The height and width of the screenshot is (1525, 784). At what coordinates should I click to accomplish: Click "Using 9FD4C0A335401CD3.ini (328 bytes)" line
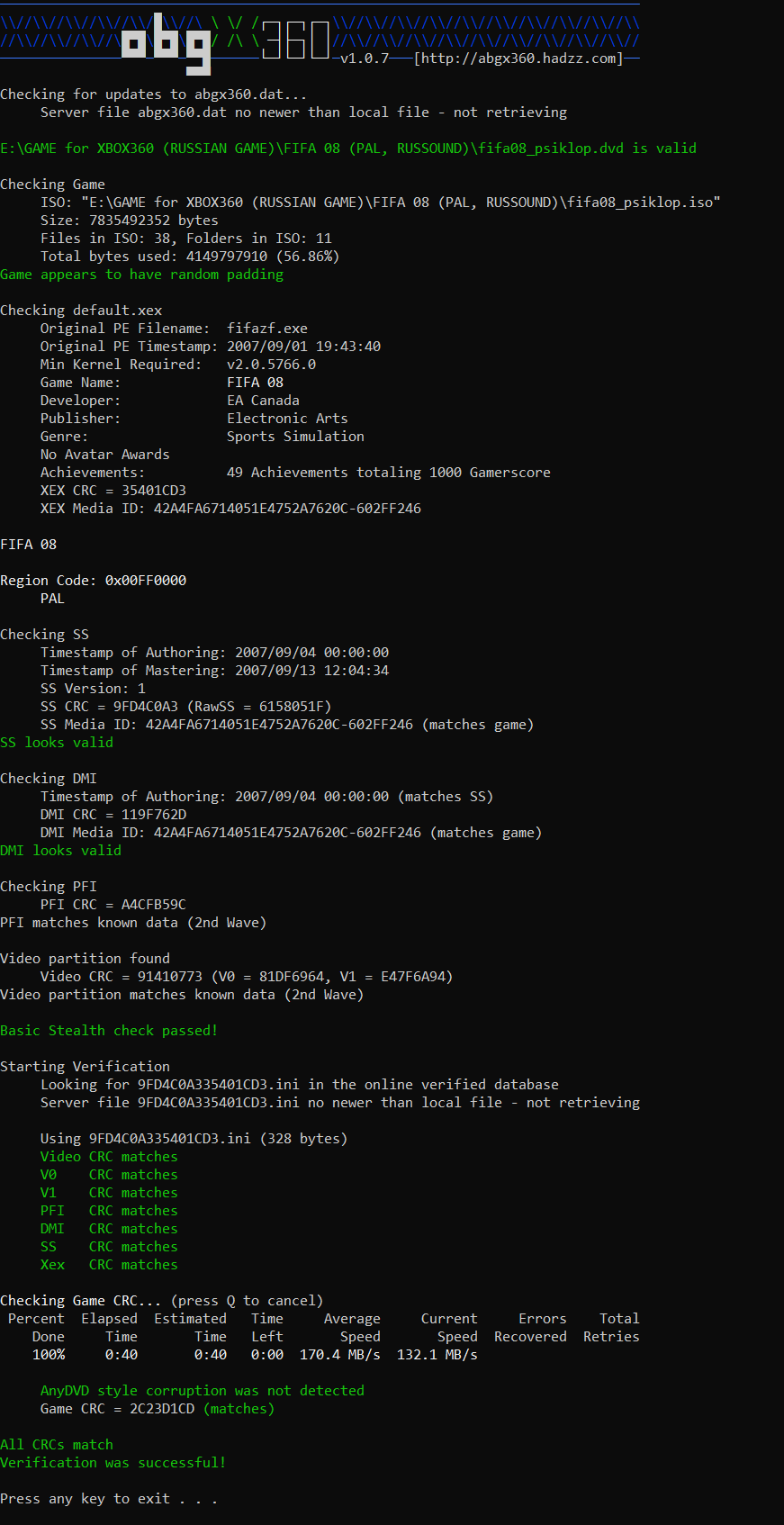click(194, 1139)
